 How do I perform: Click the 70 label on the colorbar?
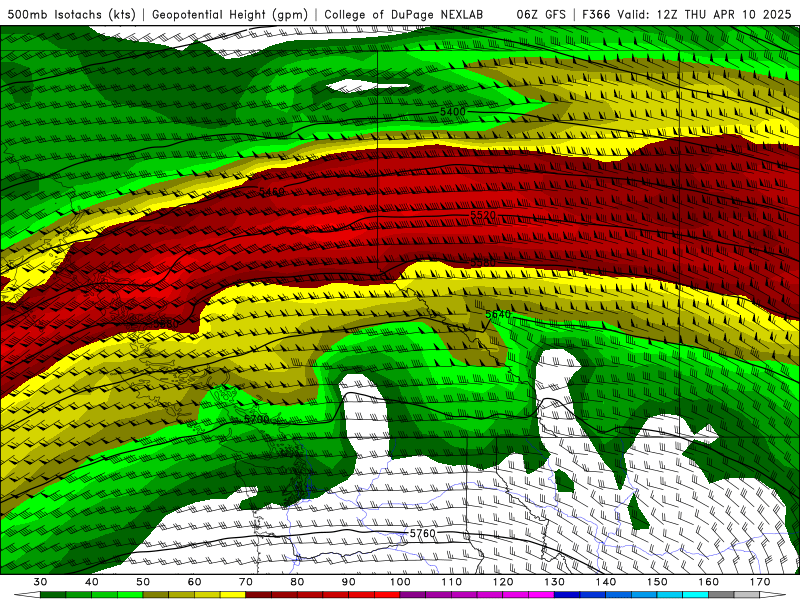[246, 582]
